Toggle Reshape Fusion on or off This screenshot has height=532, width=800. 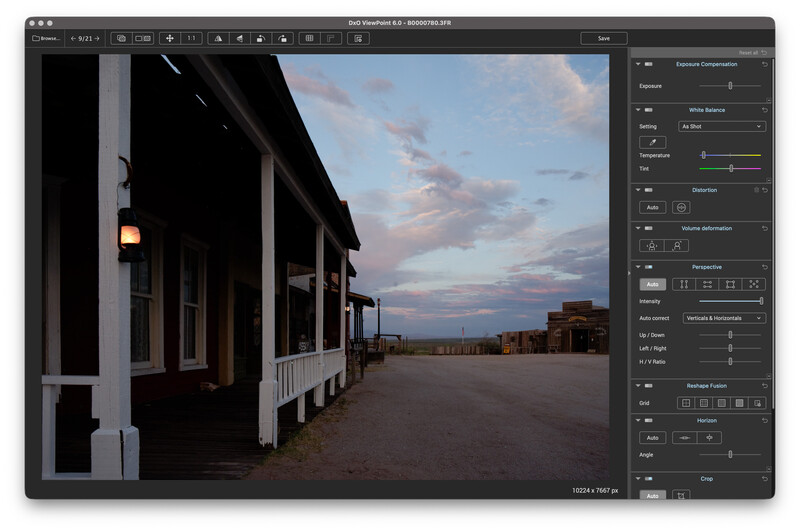click(x=648, y=386)
